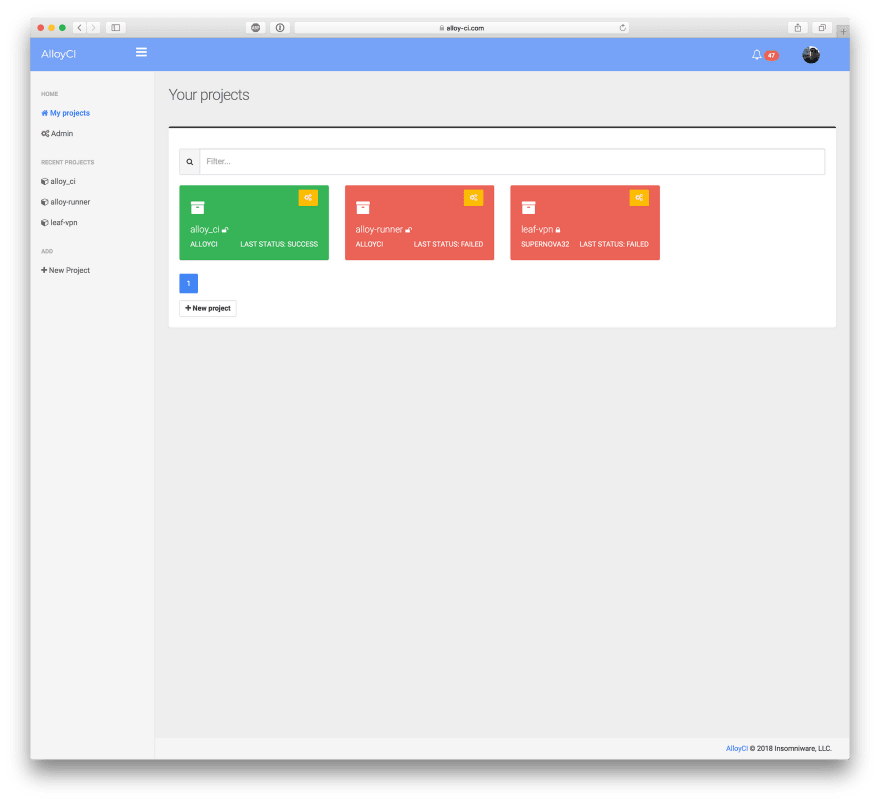The width and height of the screenshot is (880, 803).
Task: Go back with browser back arrow
Action: click(80, 27)
